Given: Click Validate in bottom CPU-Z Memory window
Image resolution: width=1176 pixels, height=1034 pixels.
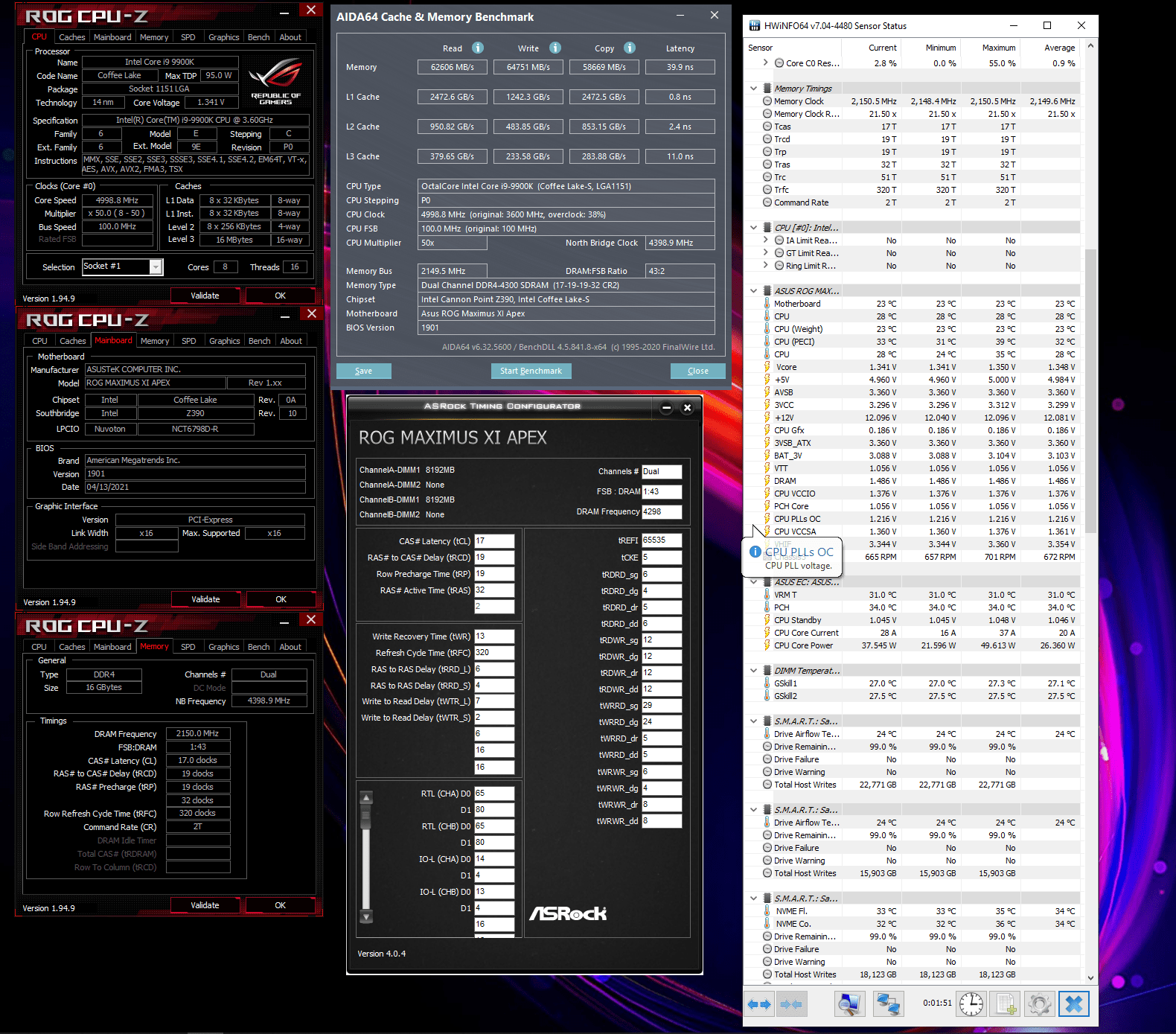Looking at the screenshot, I should (x=205, y=905).
